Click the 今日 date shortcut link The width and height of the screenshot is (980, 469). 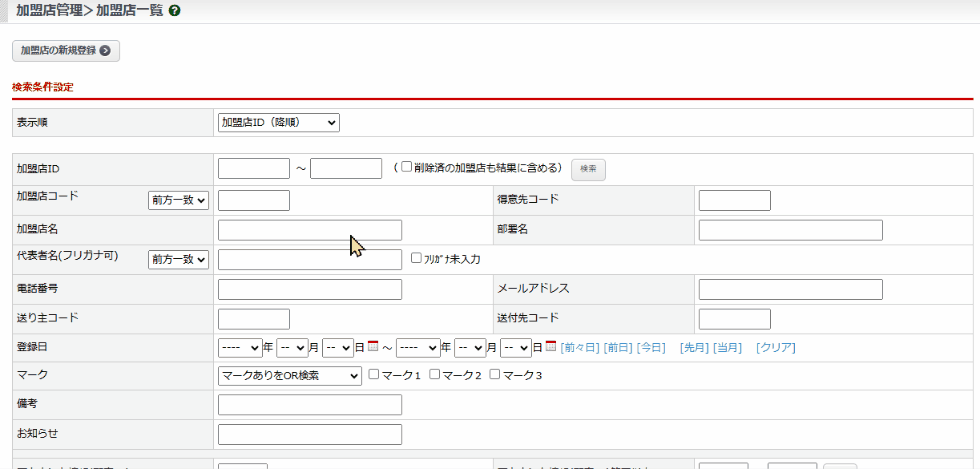651,348
